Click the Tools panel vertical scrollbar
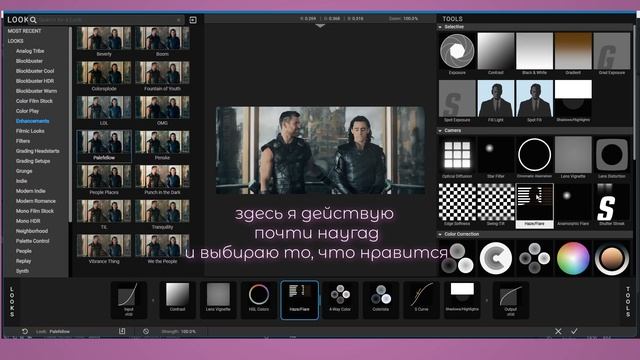The width and height of the screenshot is (640, 360). pos(634,92)
